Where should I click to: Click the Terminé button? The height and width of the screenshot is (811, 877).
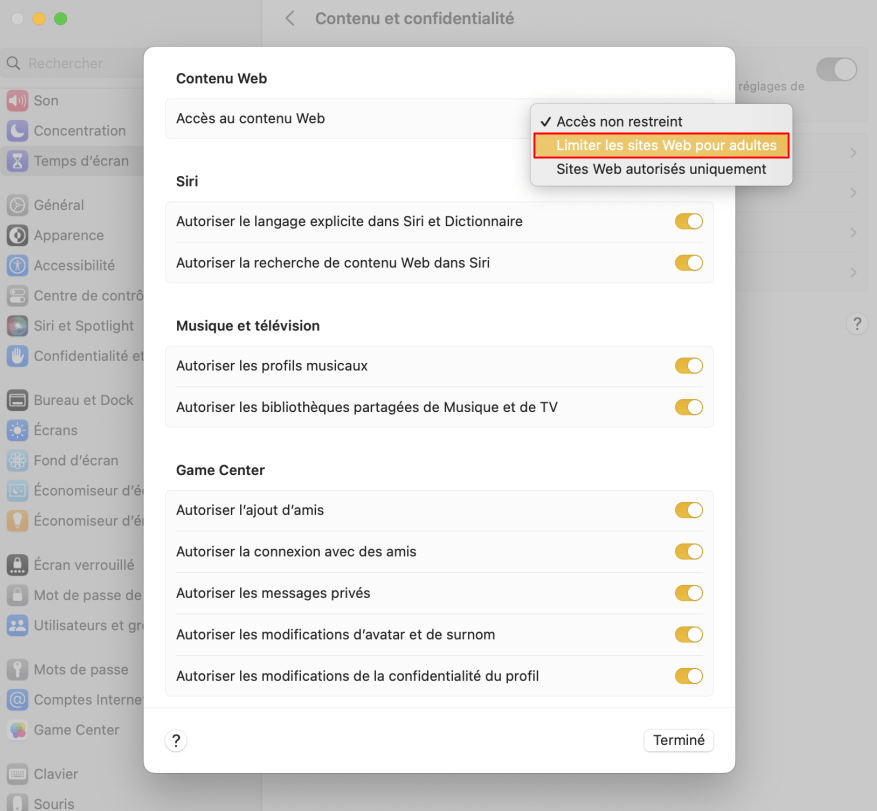(x=678, y=741)
